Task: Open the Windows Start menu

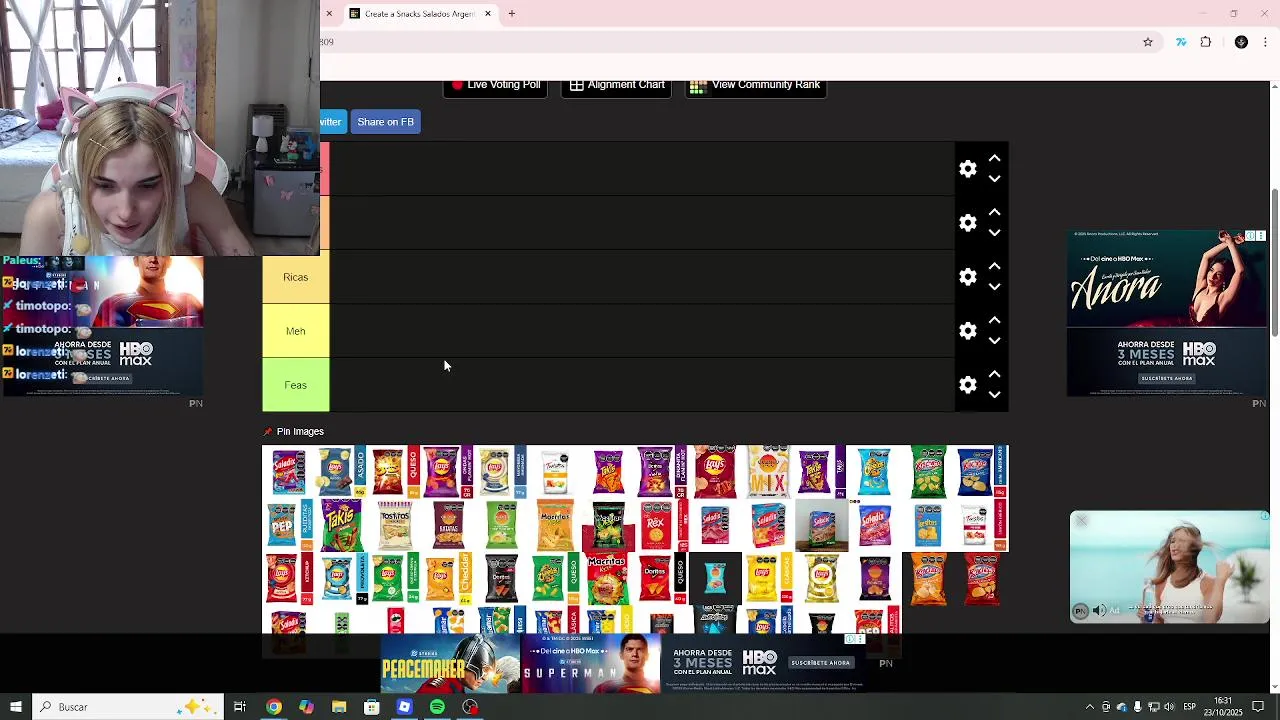Action: click(x=15, y=707)
